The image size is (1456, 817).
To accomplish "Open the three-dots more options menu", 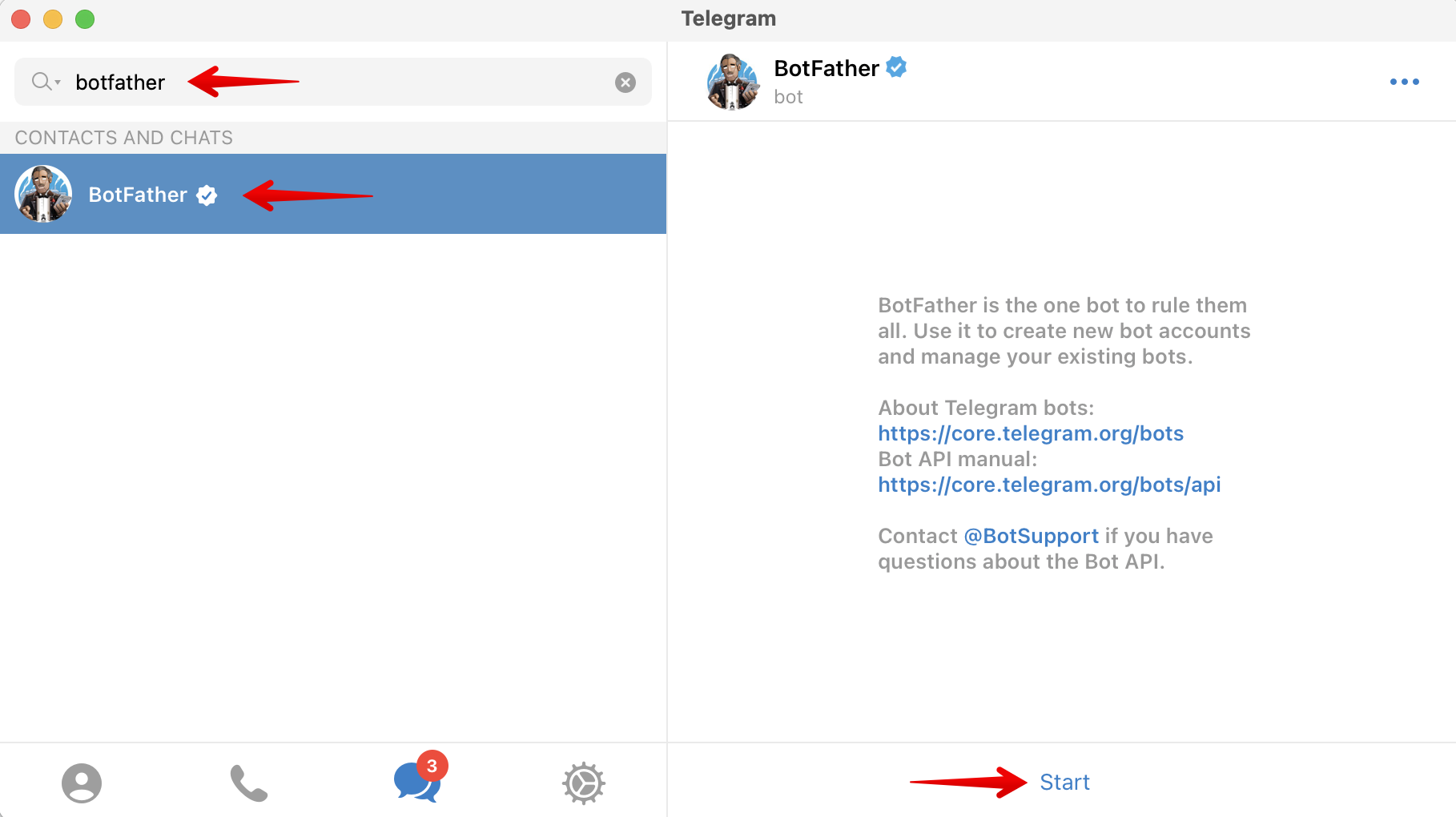I will [x=1405, y=82].
